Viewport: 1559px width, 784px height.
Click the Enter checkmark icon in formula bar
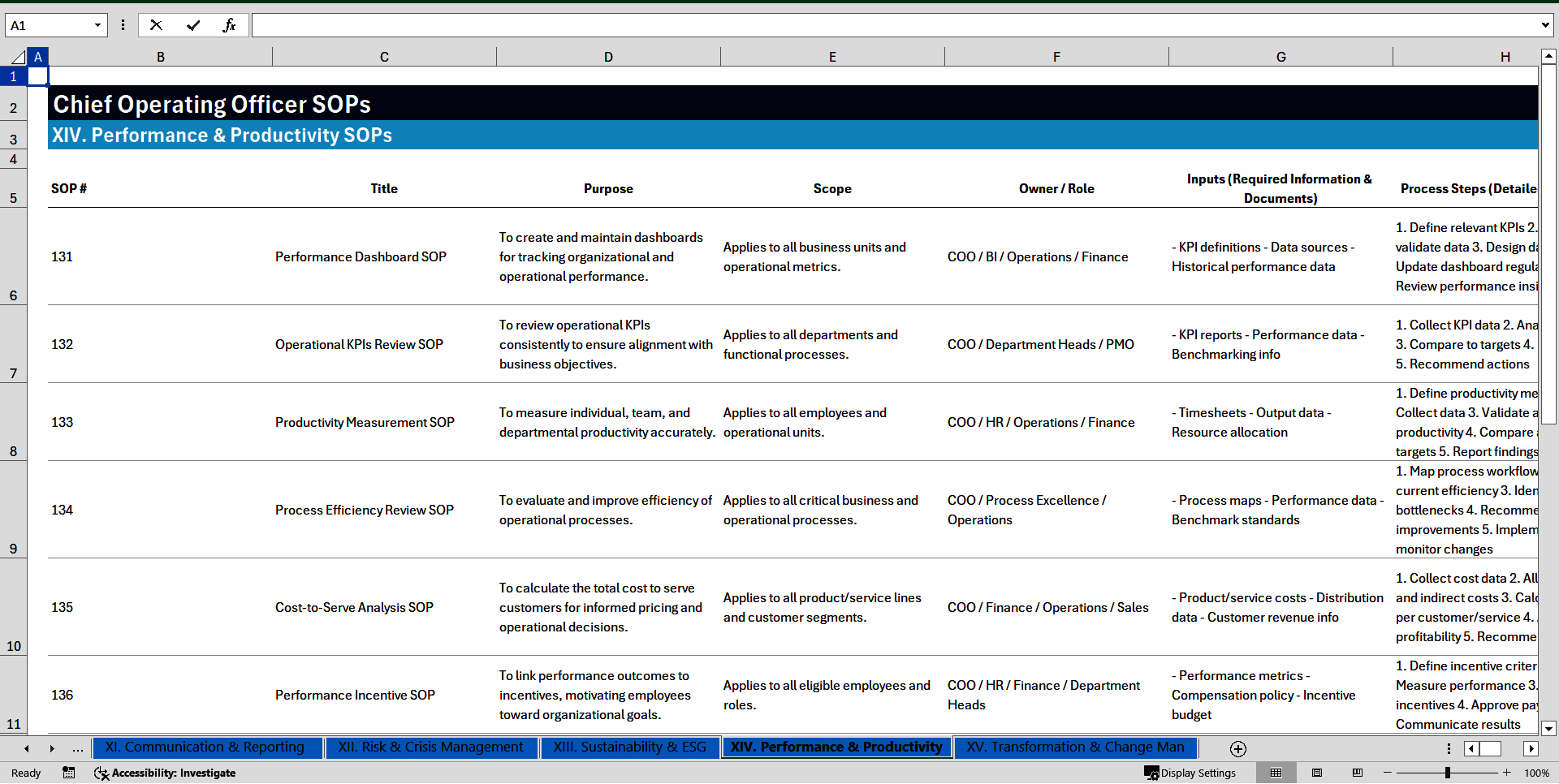point(193,25)
